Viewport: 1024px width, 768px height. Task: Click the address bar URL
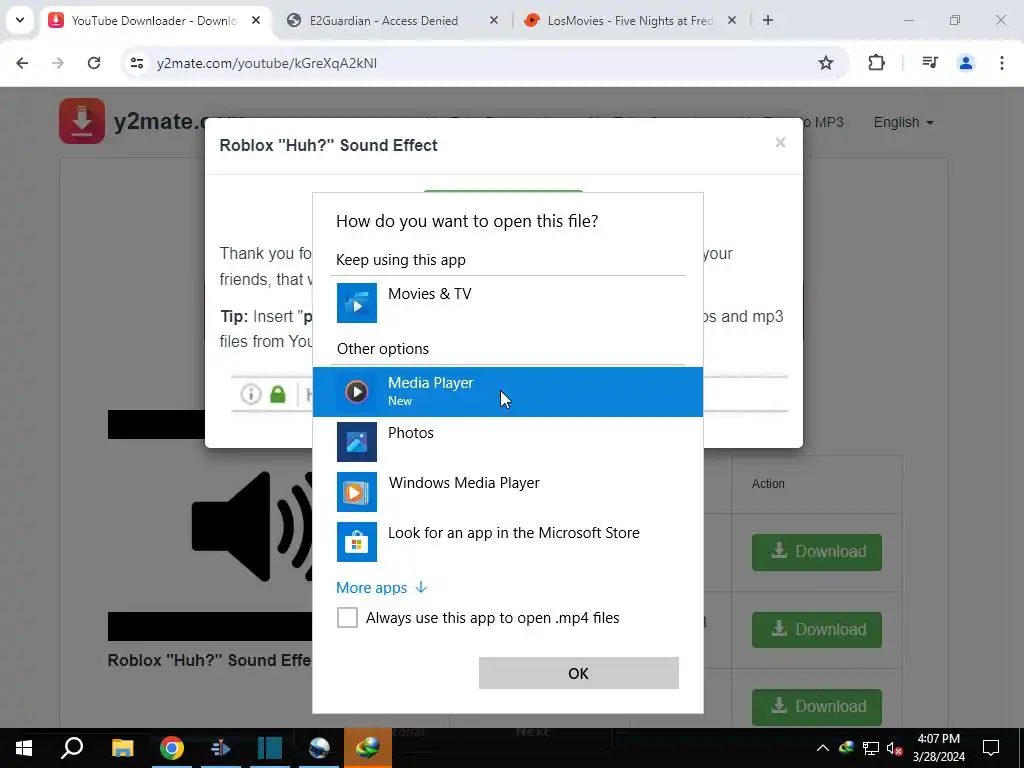coord(266,63)
